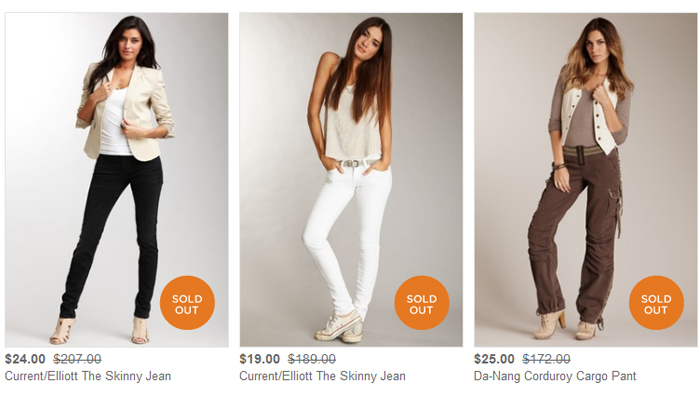Click the $24.00 sale price
The width and height of the screenshot is (700, 397).
[25, 359]
